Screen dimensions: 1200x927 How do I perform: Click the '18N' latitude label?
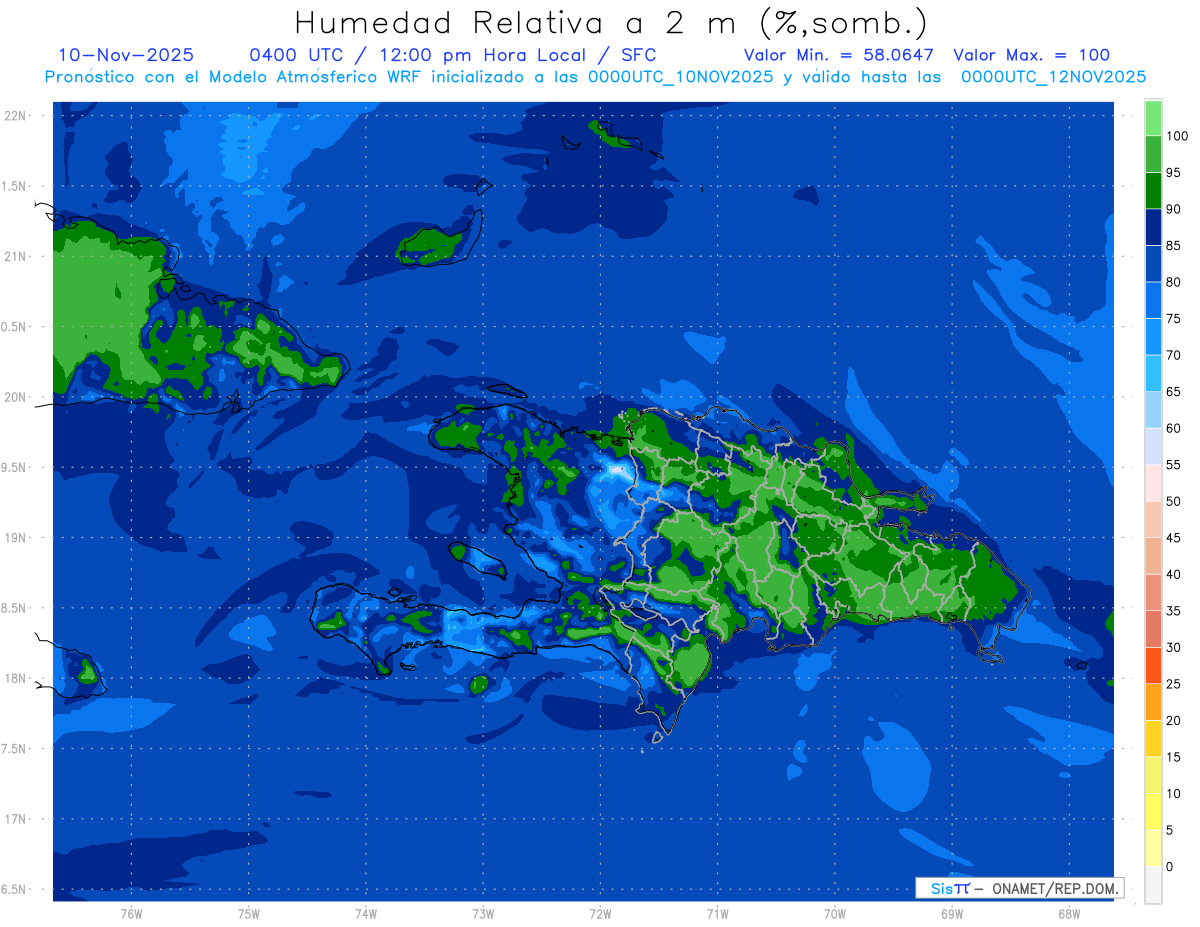click(14, 678)
